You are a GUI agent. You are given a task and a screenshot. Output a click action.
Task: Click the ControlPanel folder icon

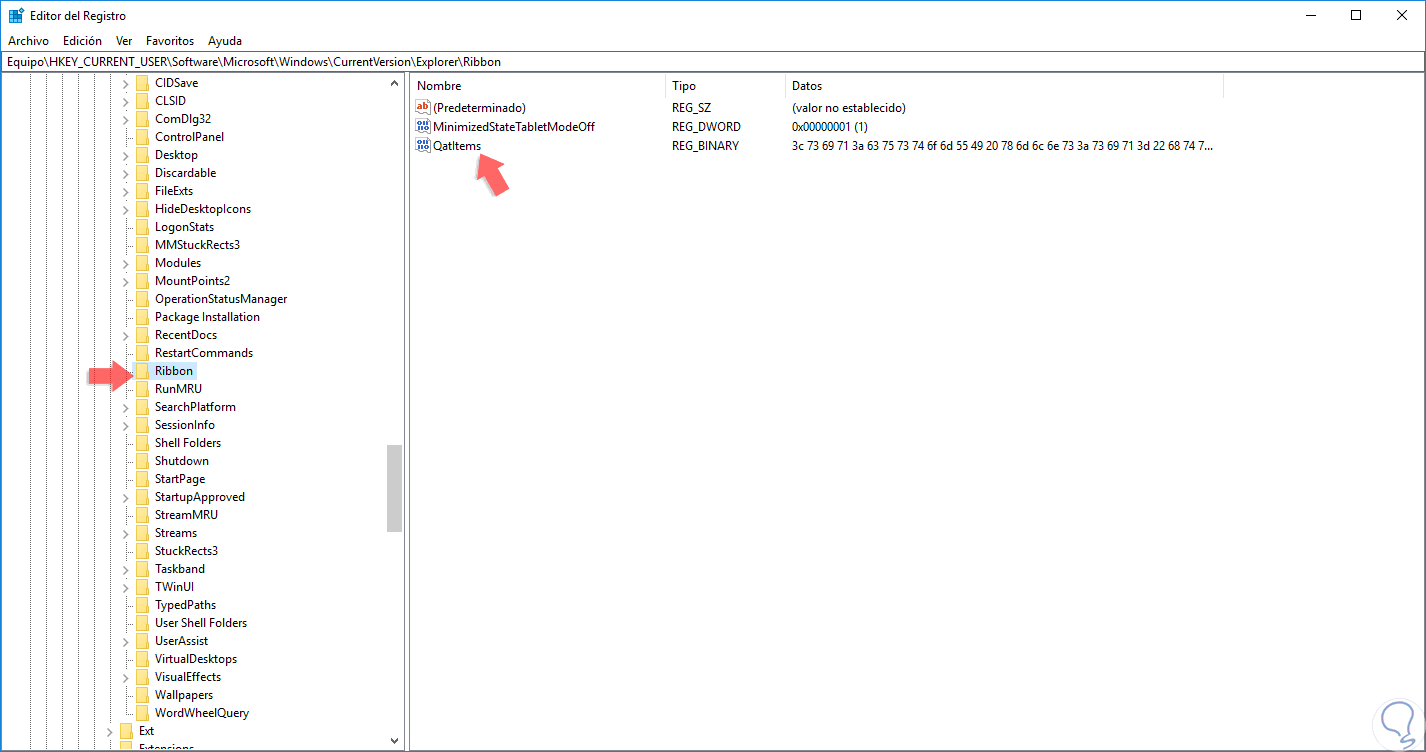click(x=142, y=137)
